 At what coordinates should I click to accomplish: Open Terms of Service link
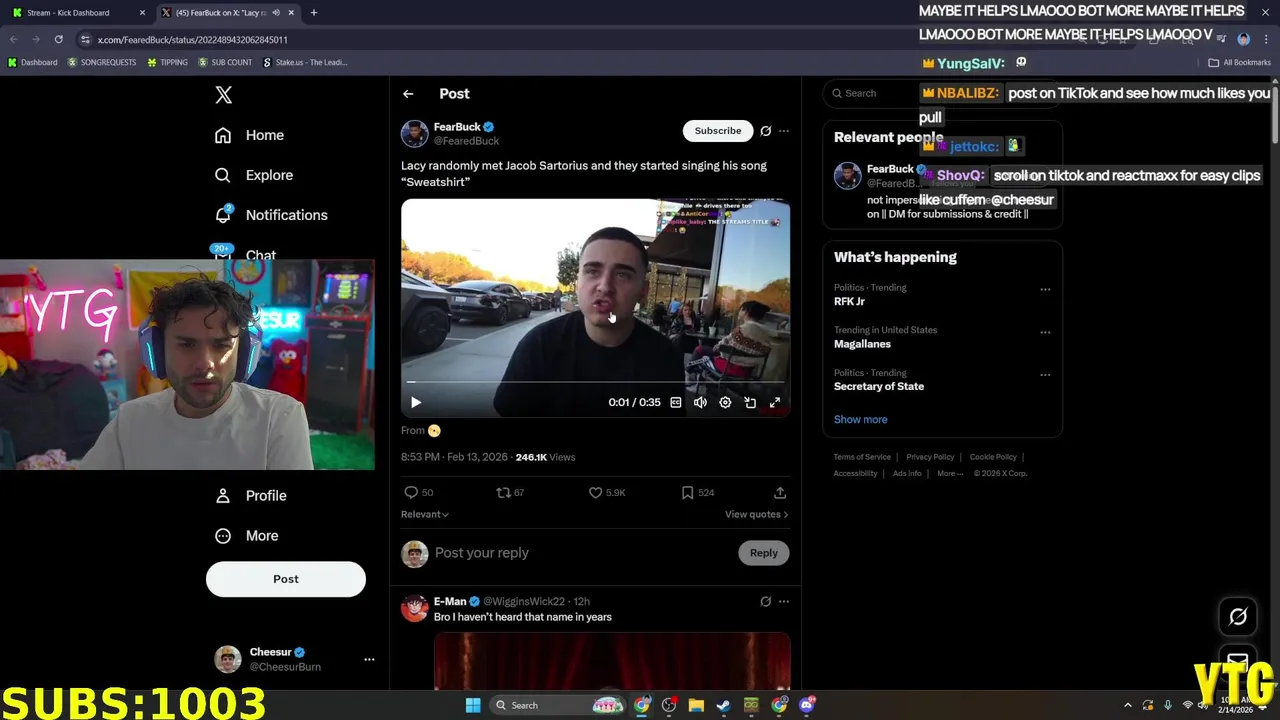point(862,457)
